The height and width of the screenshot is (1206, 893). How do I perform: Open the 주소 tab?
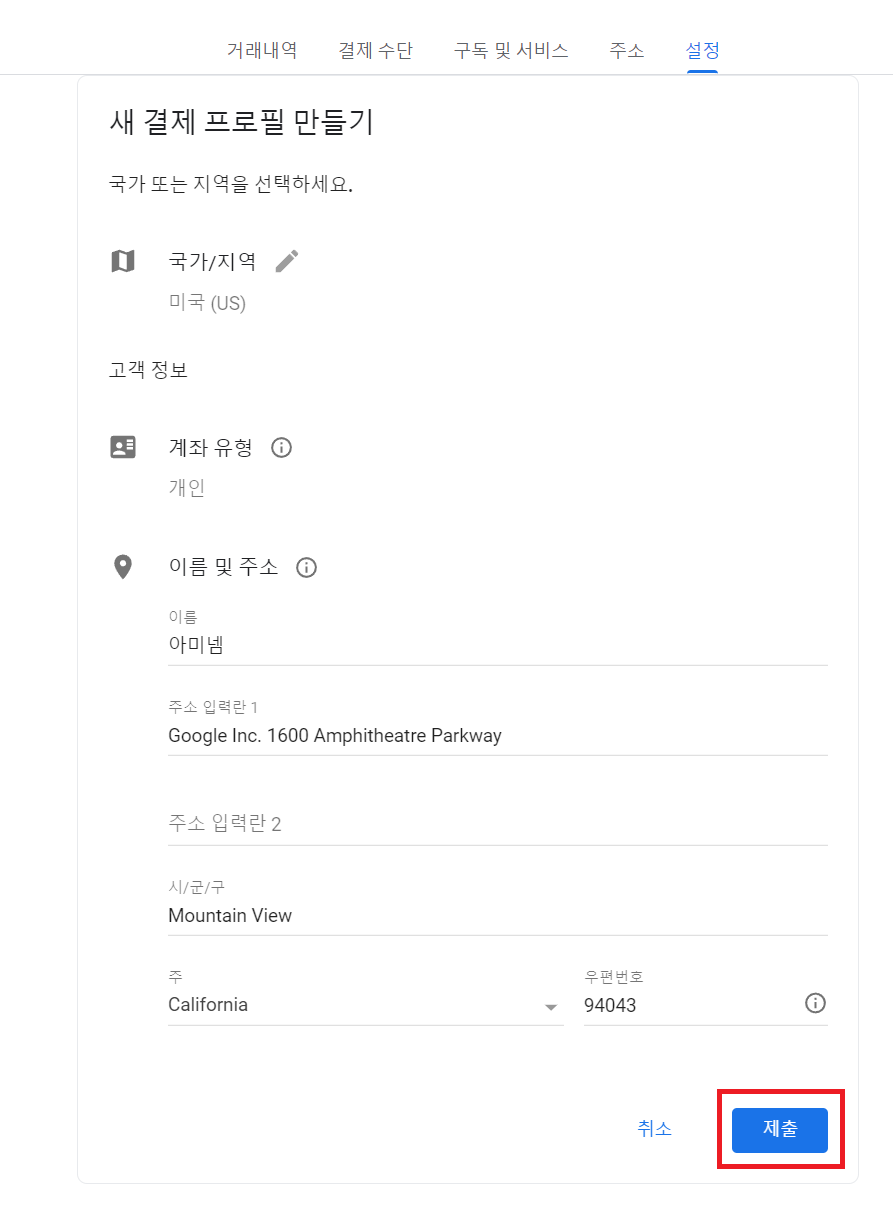[x=627, y=50]
